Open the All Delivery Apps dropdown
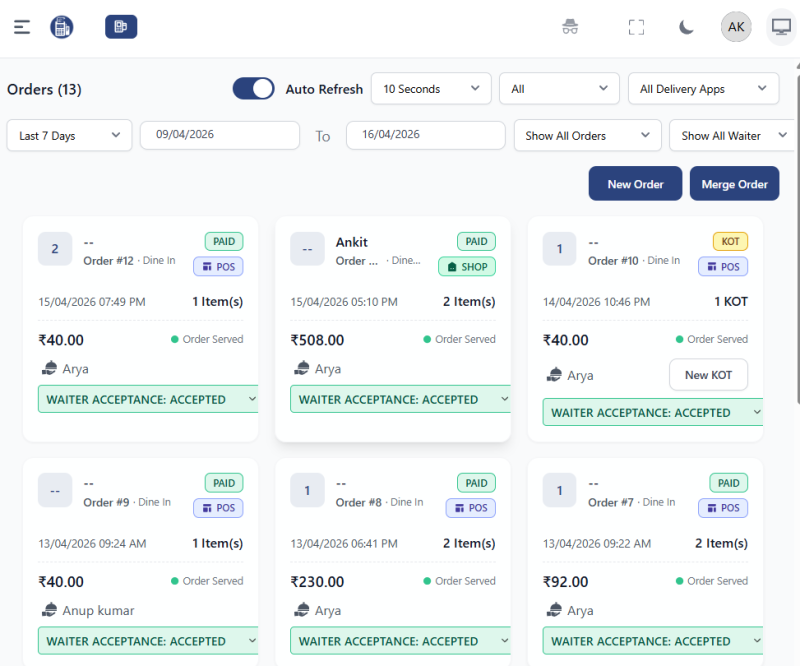This screenshot has height=666, width=800. pyautogui.click(x=704, y=89)
